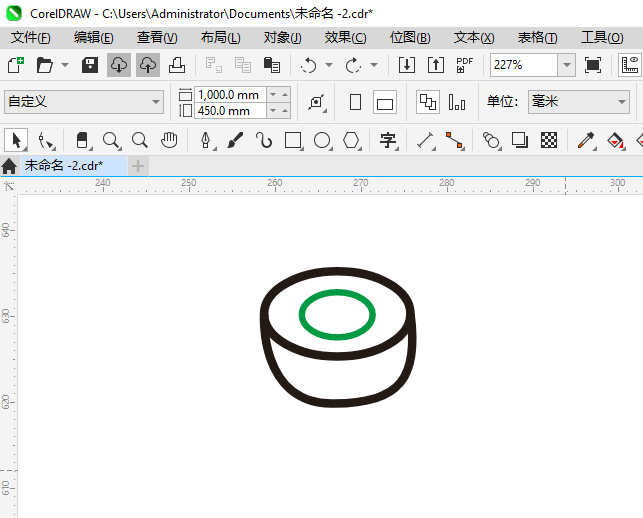Decrease page height with the down stepper
This screenshot has height=518, width=643.
[273, 111]
